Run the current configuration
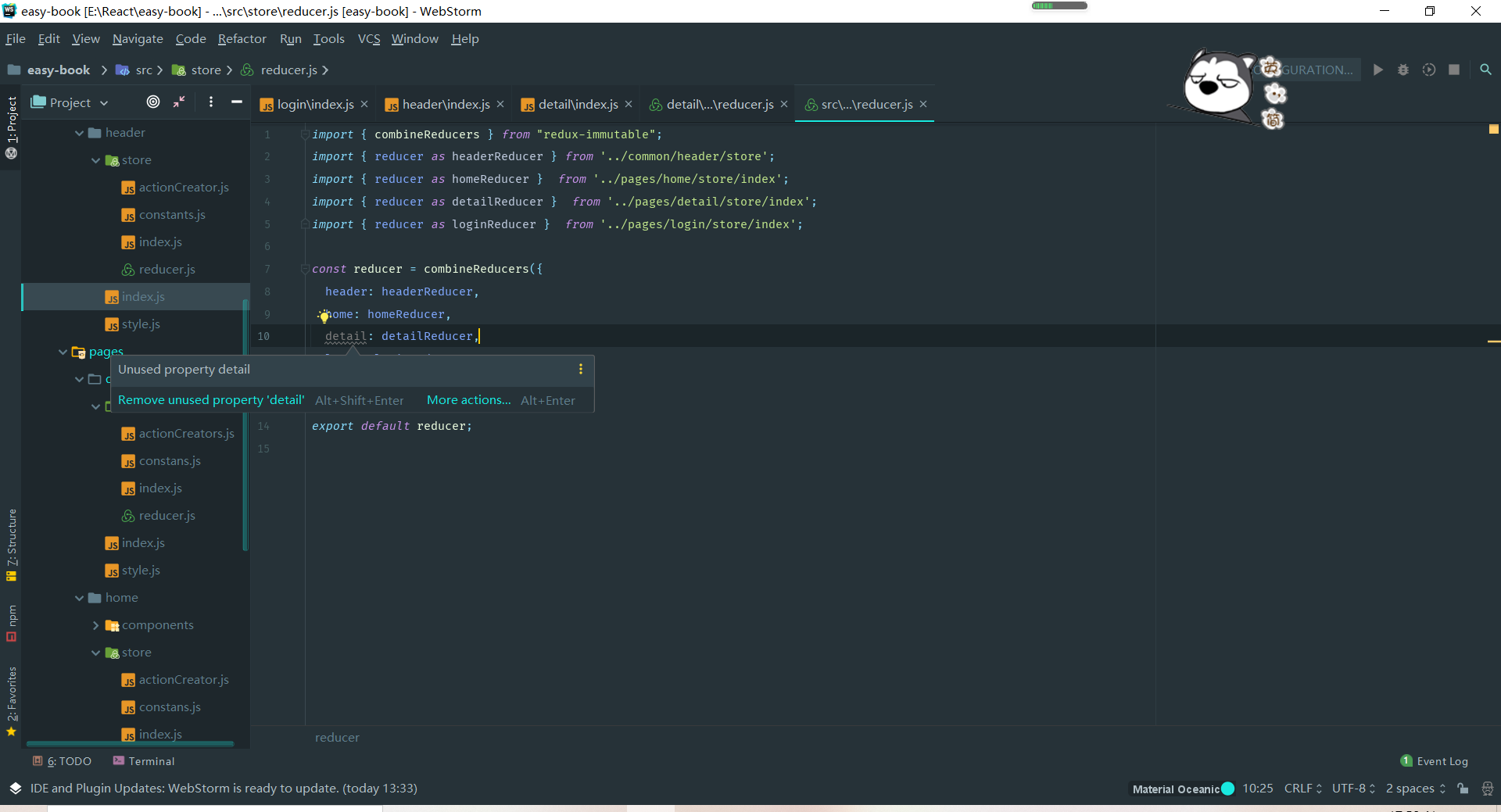This screenshot has height=812, width=1501. [x=1378, y=70]
